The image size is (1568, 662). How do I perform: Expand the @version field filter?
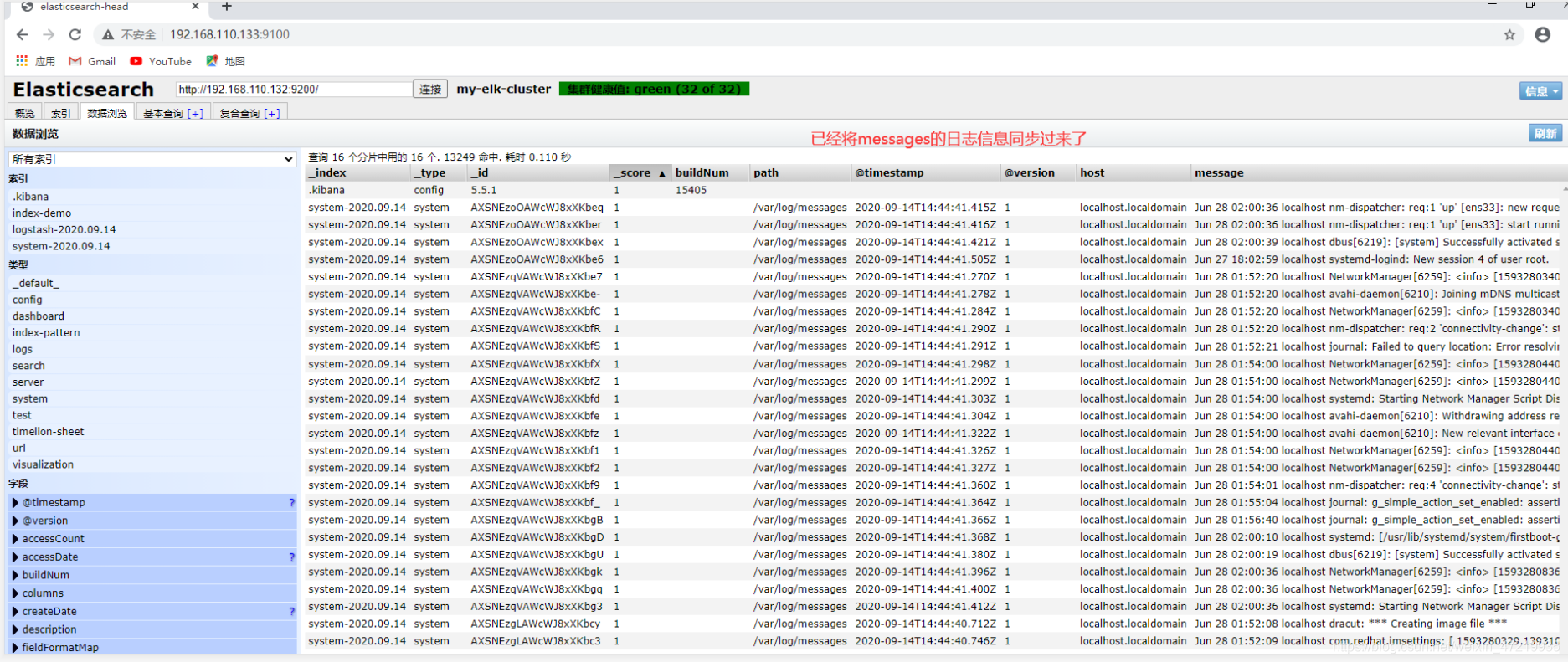(15, 521)
